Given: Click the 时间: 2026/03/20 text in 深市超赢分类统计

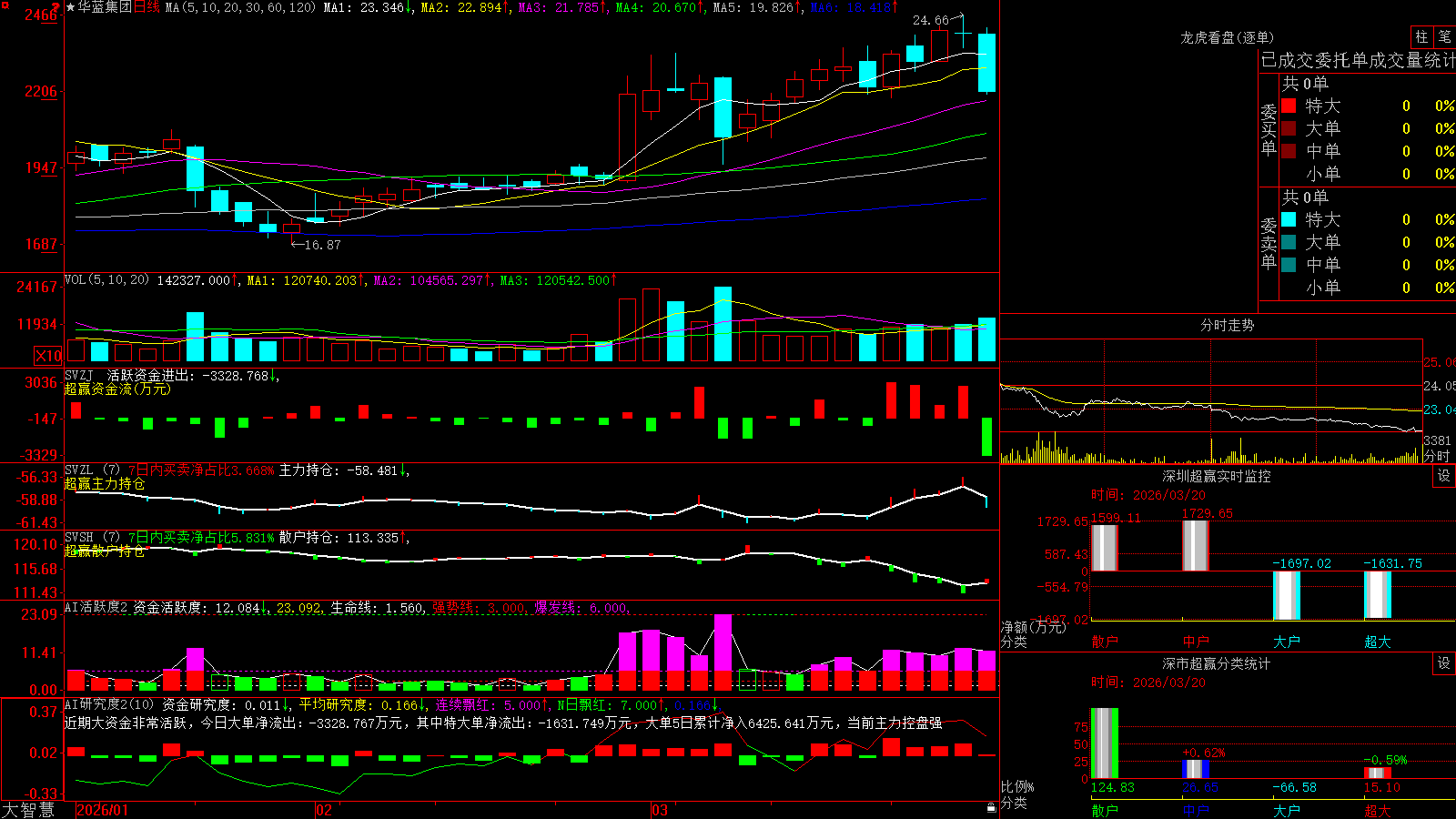Looking at the screenshot, I should tap(1148, 682).
